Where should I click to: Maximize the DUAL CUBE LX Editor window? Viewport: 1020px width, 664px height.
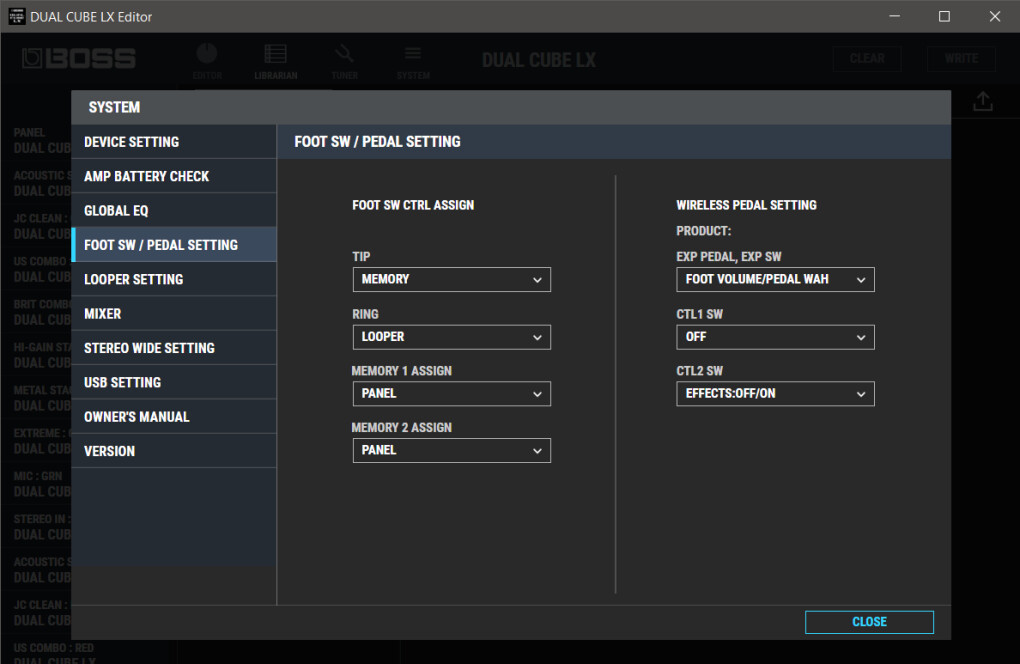click(x=944, y=16)
